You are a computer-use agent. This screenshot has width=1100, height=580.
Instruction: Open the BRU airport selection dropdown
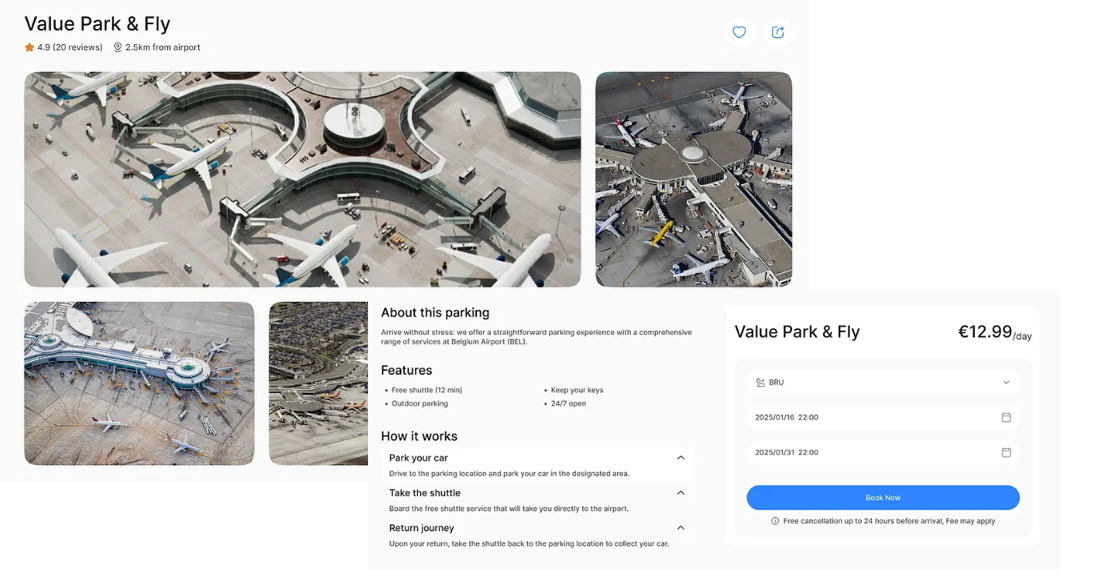point(1006,382)
